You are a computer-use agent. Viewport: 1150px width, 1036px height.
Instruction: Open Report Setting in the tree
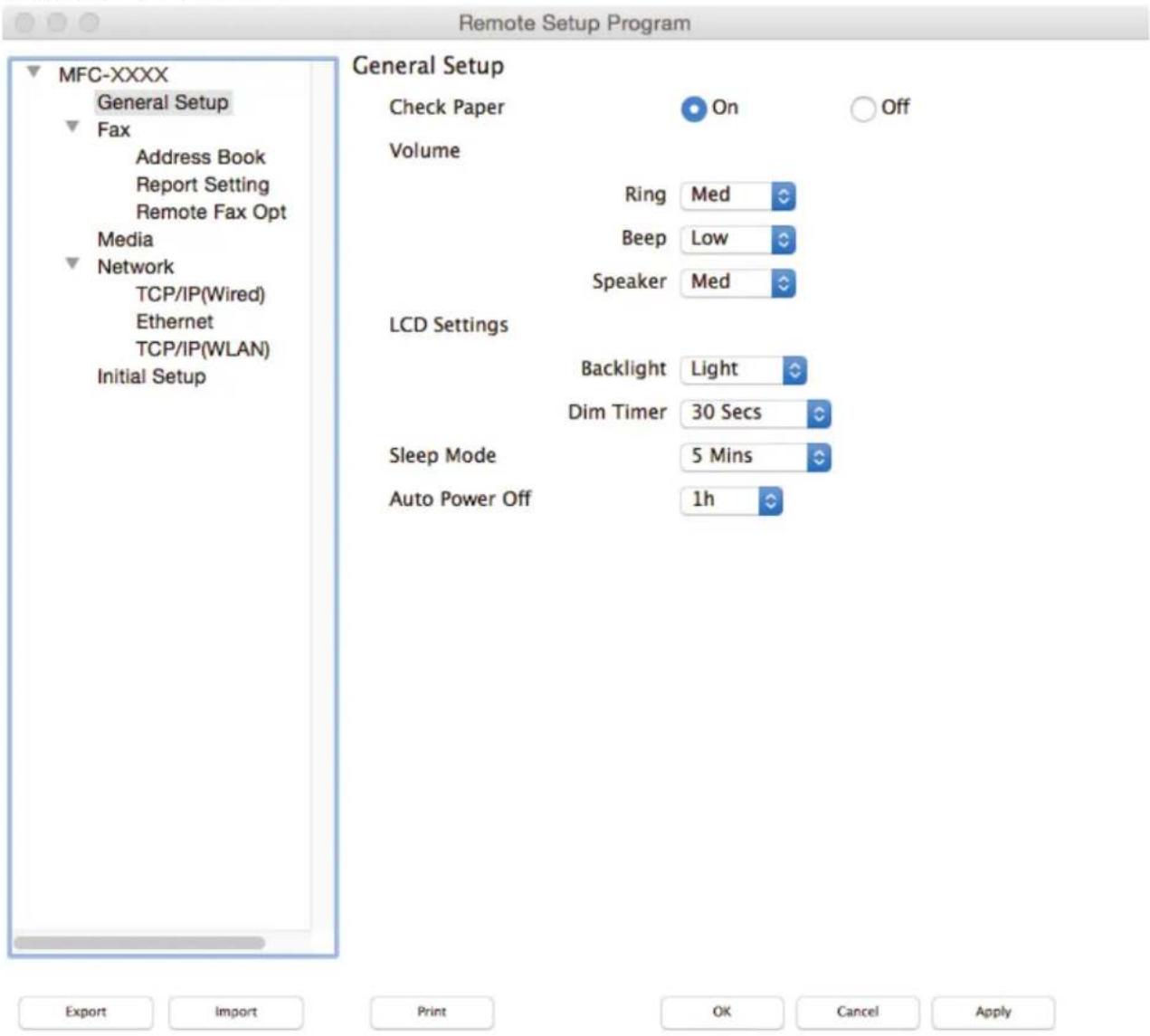click(203, 185)
